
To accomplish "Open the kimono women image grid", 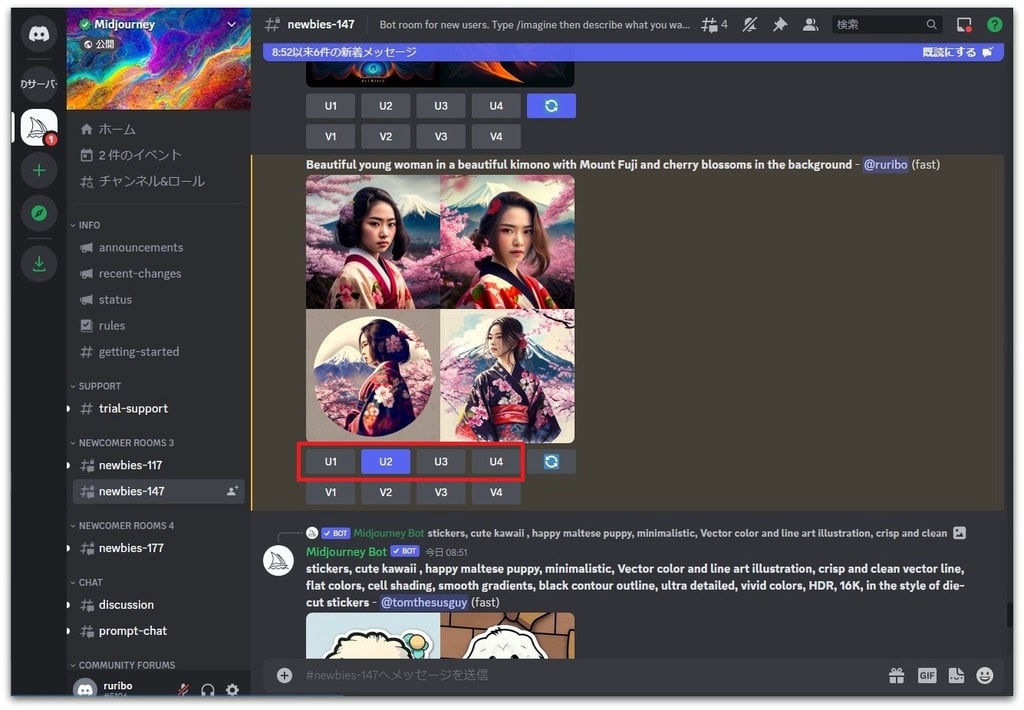I will coord(440,309).
